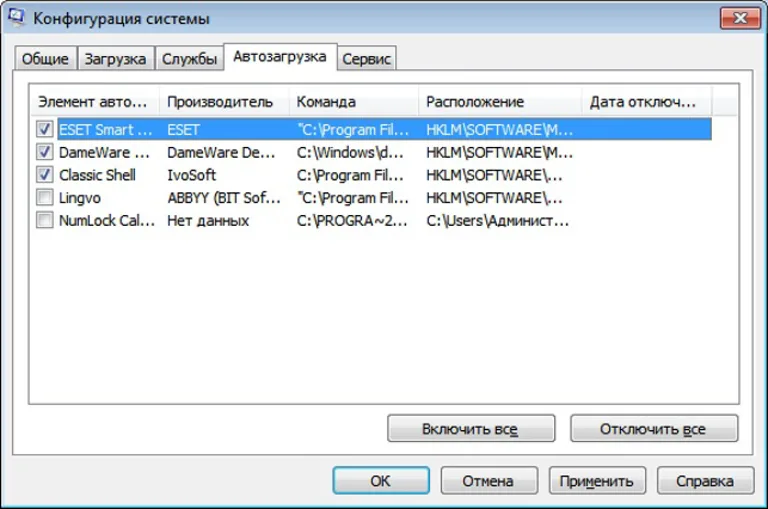
Task: Click the Включить все button
Action: [x=471, y=429]
